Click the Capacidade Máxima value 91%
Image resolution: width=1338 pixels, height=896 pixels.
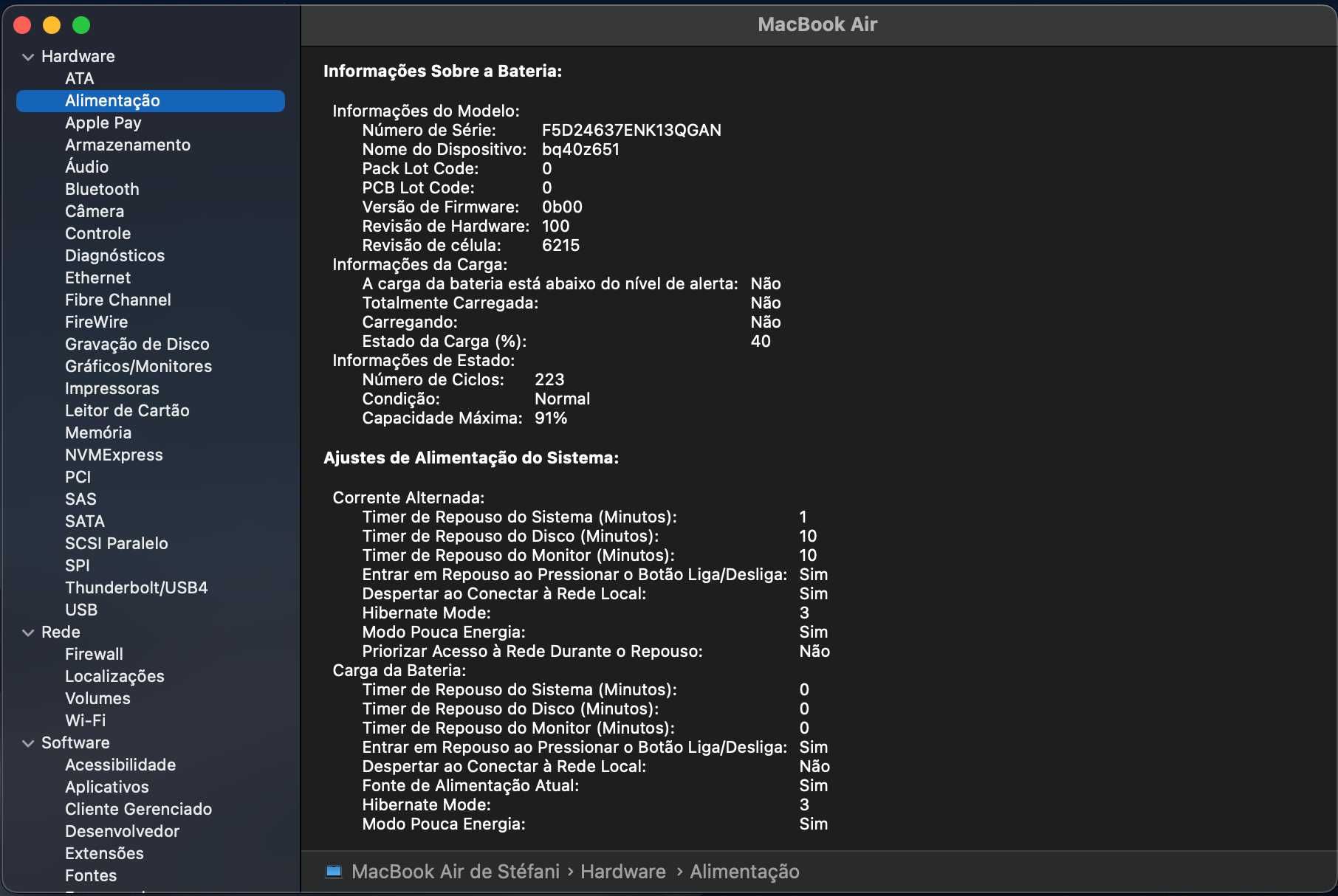[551, 418]
